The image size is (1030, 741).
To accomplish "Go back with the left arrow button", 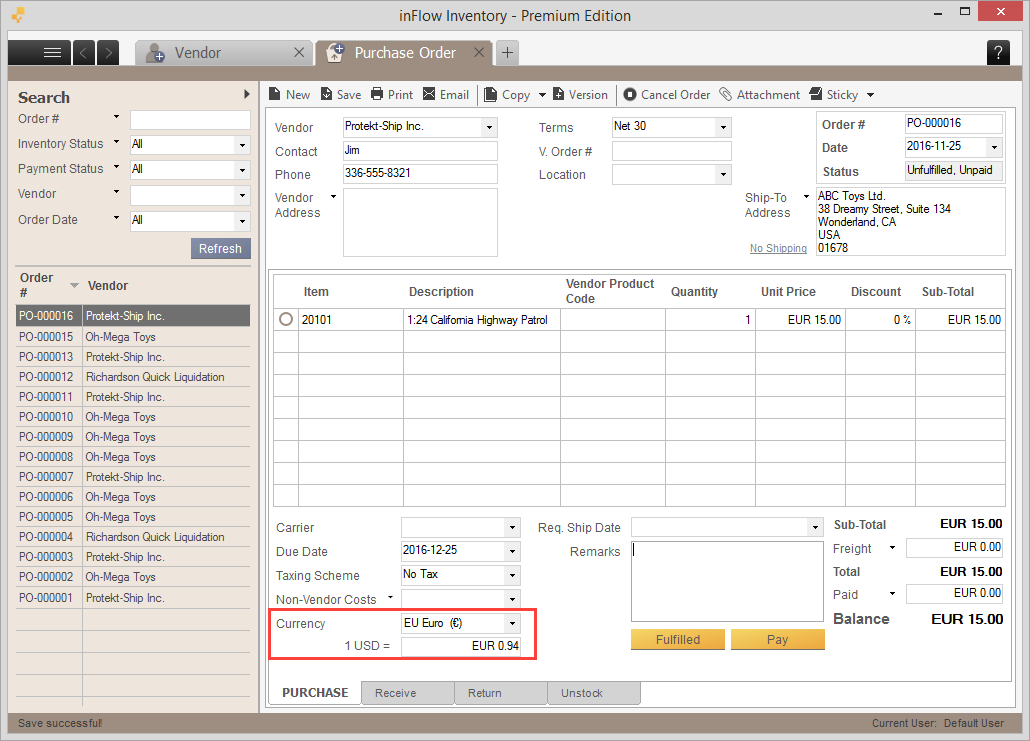I will [x=83, y=53].
